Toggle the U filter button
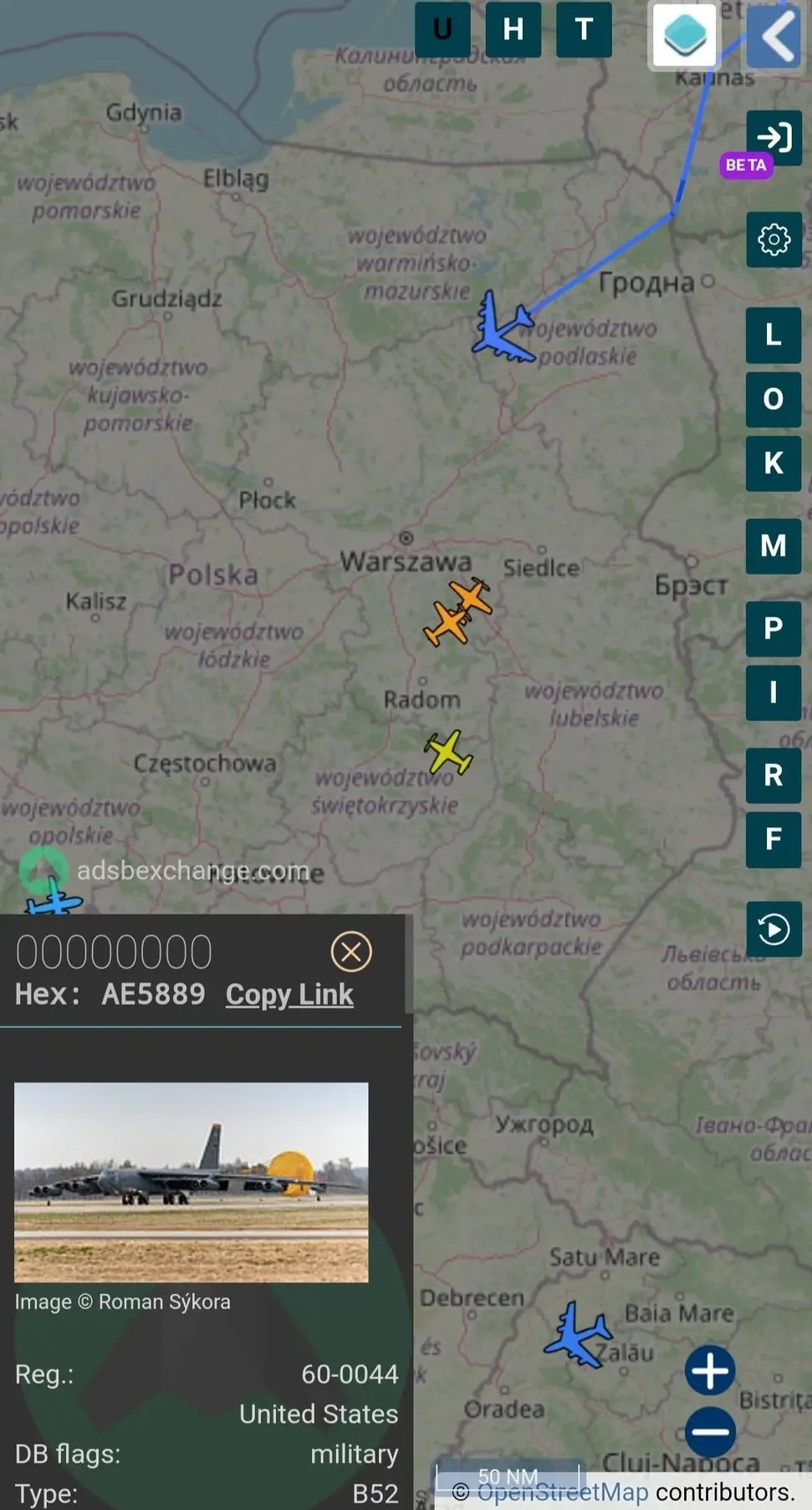812x1510 pixels. pyautogui.click(x=442, y=29)
